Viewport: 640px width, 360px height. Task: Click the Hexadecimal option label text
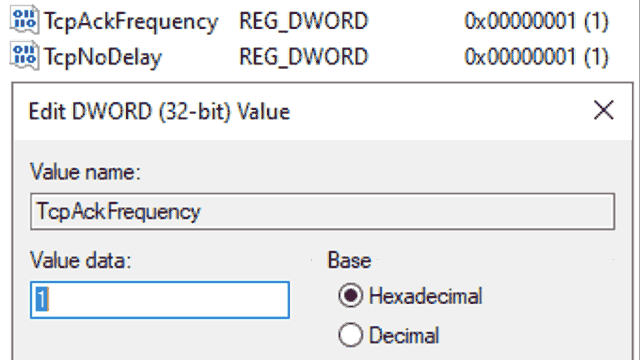[425, 296]
